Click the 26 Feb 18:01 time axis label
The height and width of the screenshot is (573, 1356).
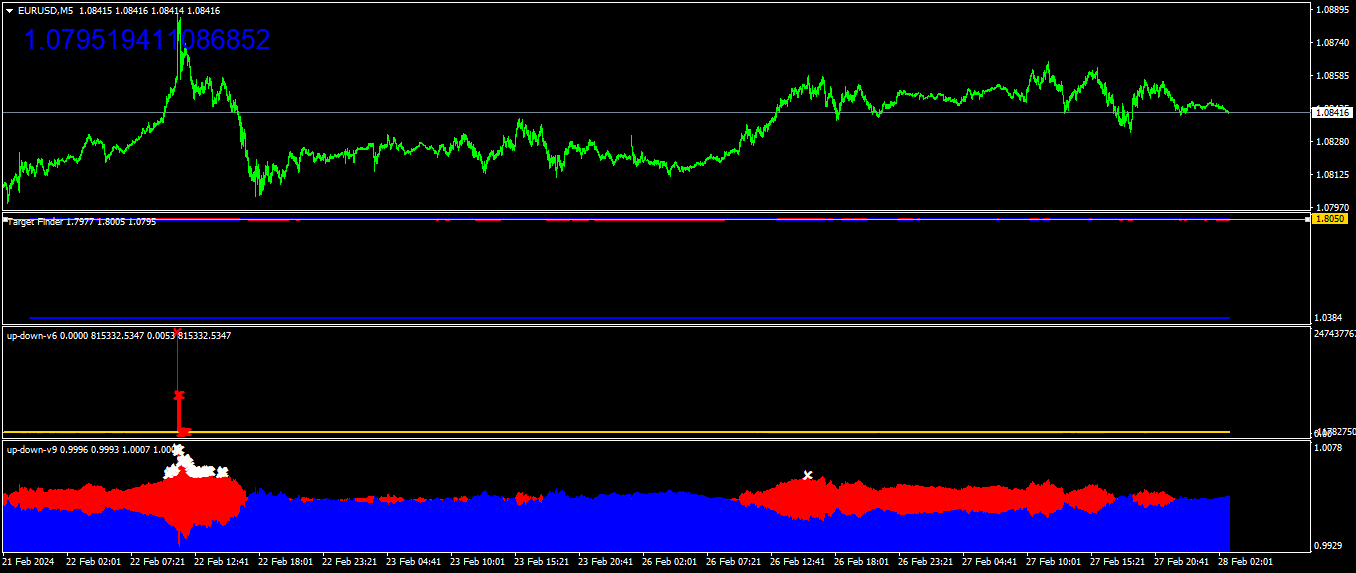(x=861, y=562)
